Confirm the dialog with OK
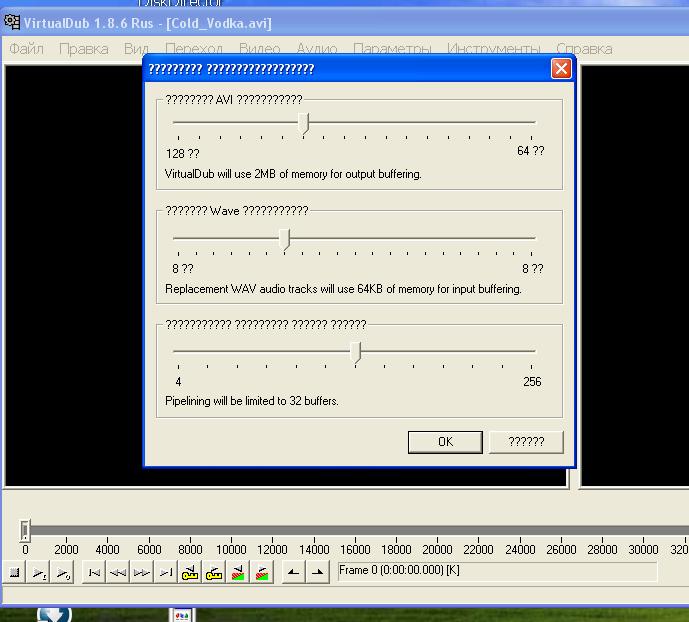This screenshot has height=622, width=689. point(445,442)
